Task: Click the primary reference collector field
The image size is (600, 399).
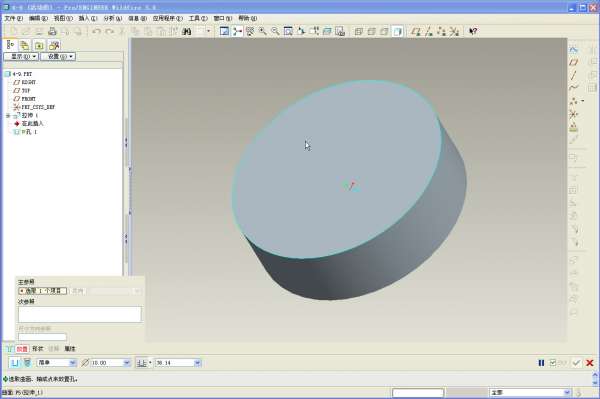Action: tap(42, 291)
